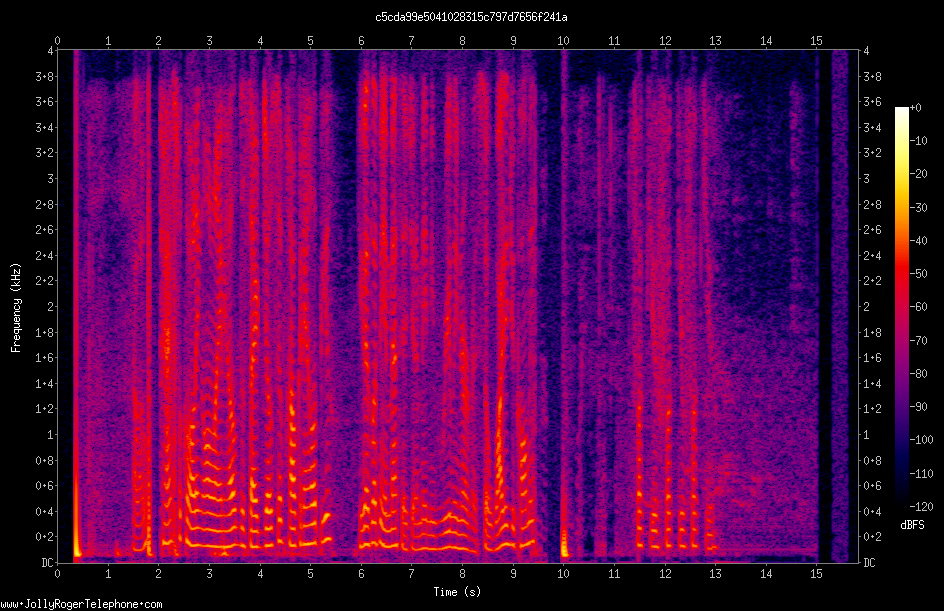Click '0·6' on the left frequency axis
Viewport: 944px width, 611px height.
tap(45, 486)
